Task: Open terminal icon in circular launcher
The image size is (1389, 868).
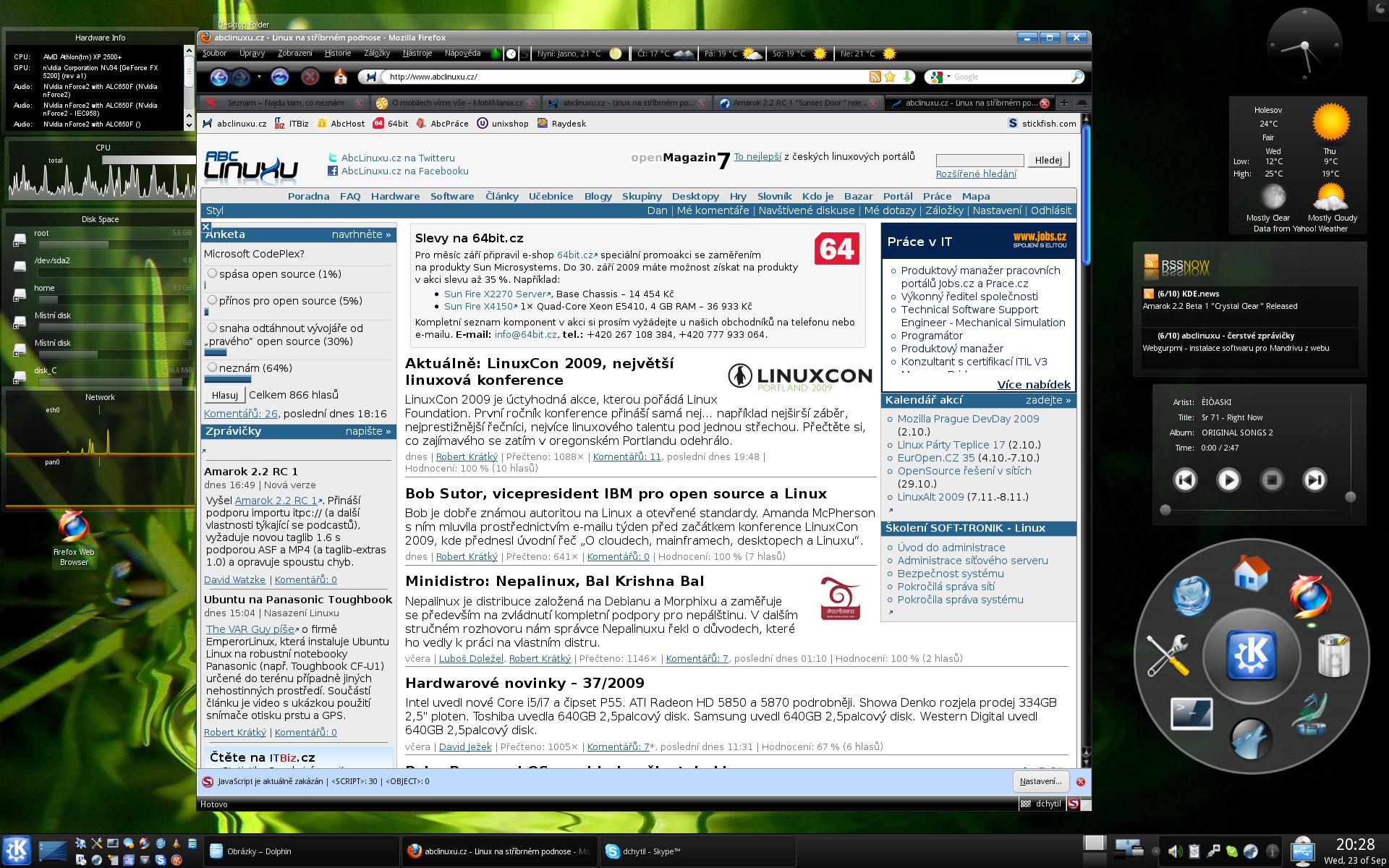Action: click(x=1191, y=713)
